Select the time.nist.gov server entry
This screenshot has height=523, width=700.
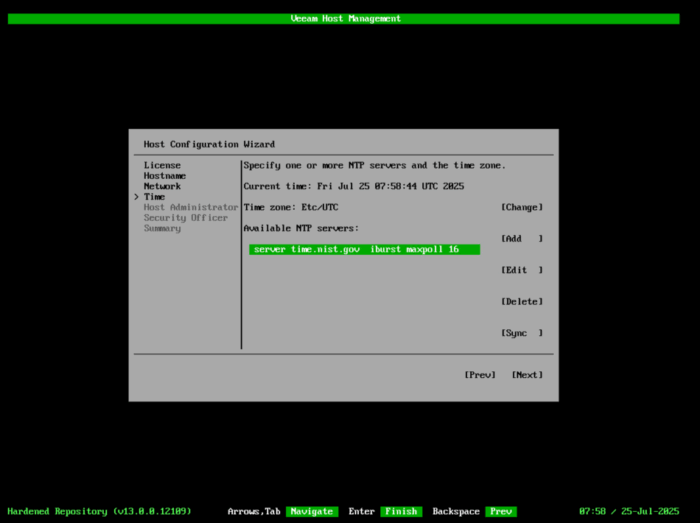(364, 249)
